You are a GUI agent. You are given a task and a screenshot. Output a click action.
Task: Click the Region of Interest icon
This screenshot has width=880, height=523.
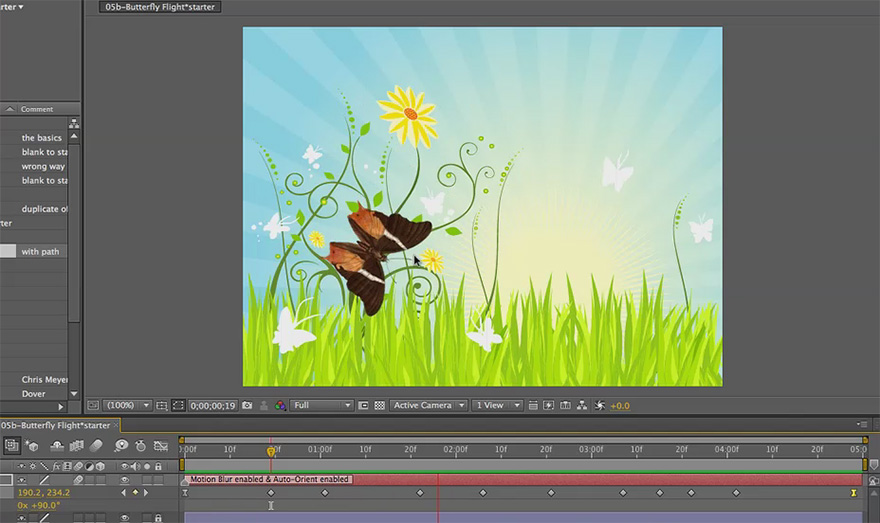(x=363, y=405)
